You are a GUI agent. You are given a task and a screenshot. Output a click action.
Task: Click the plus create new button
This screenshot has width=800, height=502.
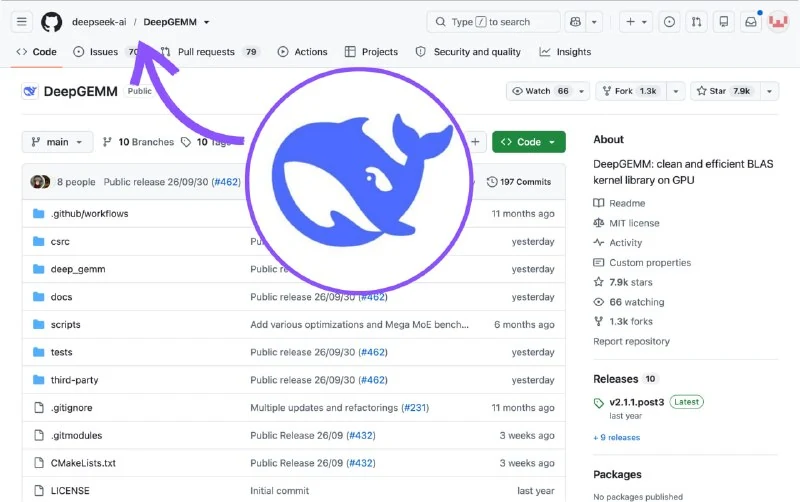click(636, 21)
